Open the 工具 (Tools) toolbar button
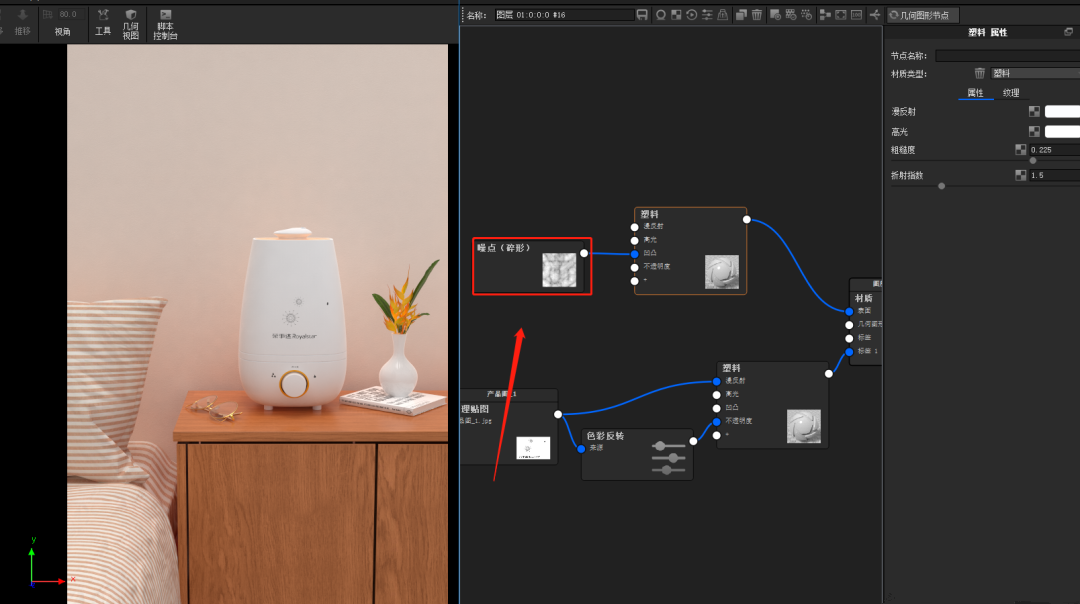This screenshot has height=604, width=1080. 103,22
